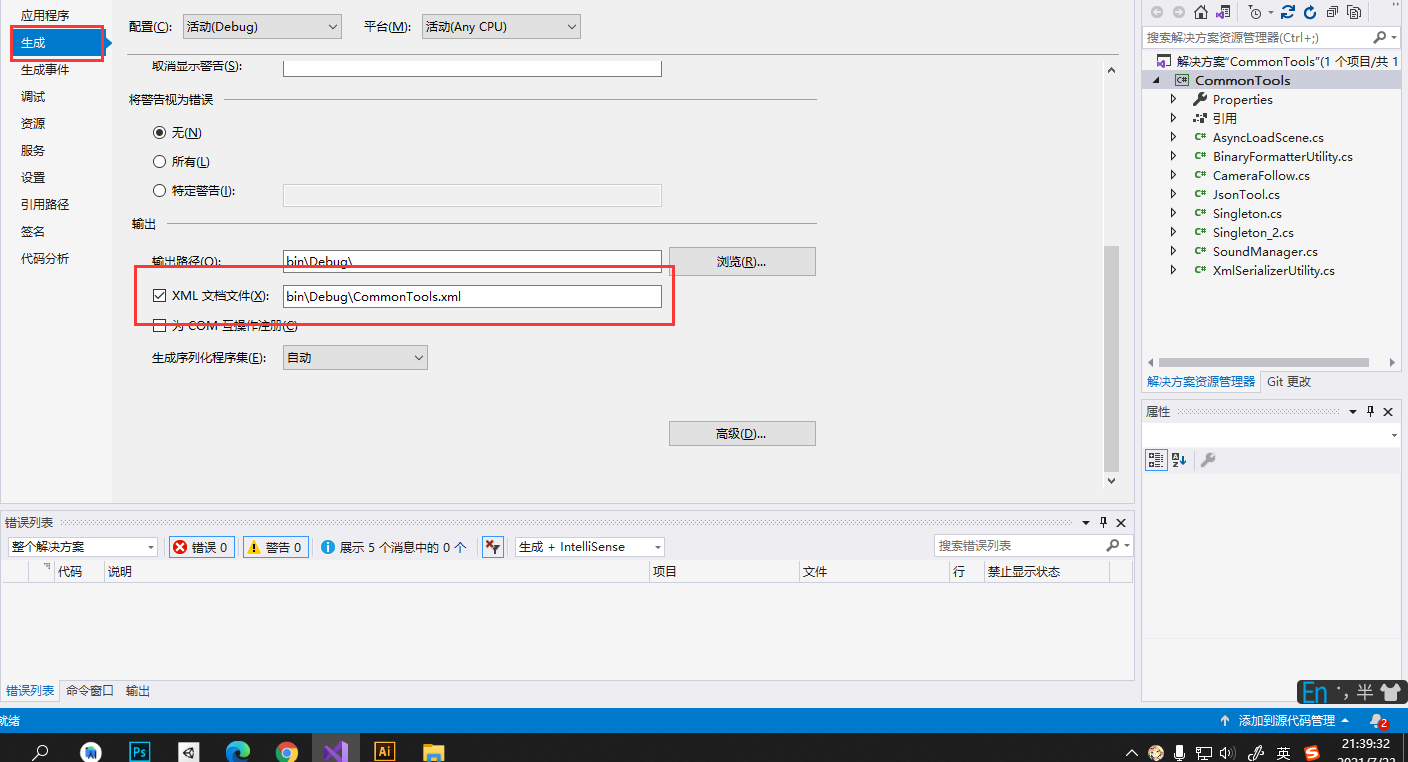The width and height of the screenshot is (1408, 762).
Task: Switch to the 命令窗口 tab
Action: point(90,690)
